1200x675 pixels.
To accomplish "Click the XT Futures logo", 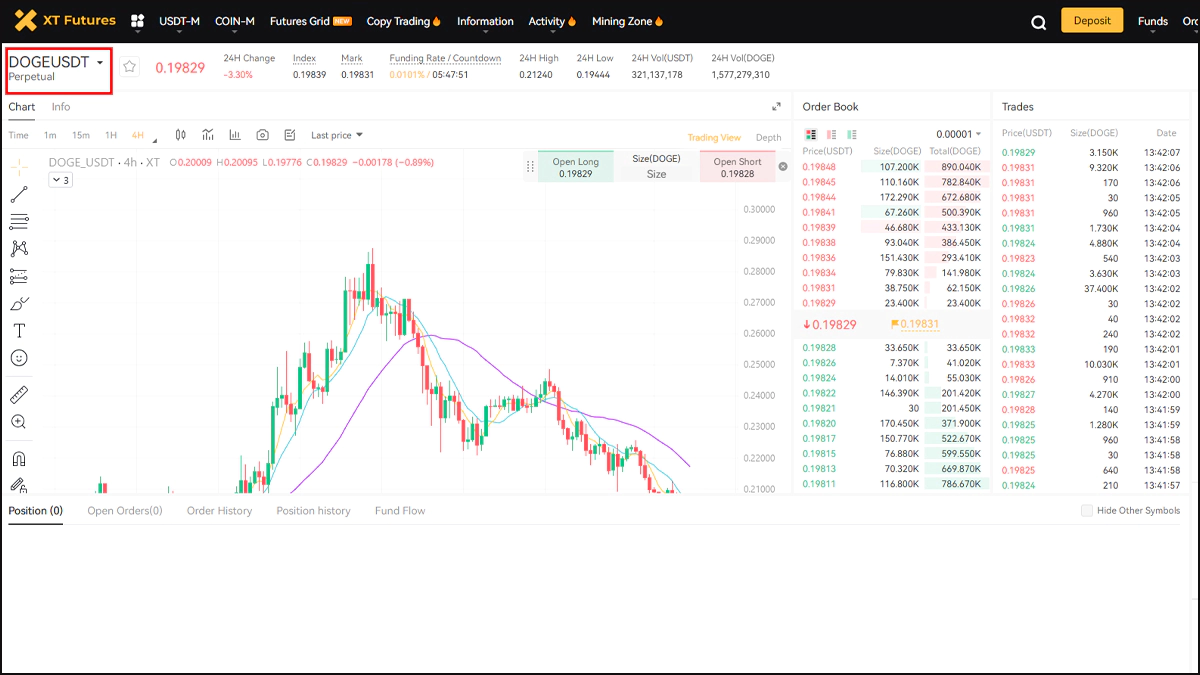I will [x=65, y=20].
